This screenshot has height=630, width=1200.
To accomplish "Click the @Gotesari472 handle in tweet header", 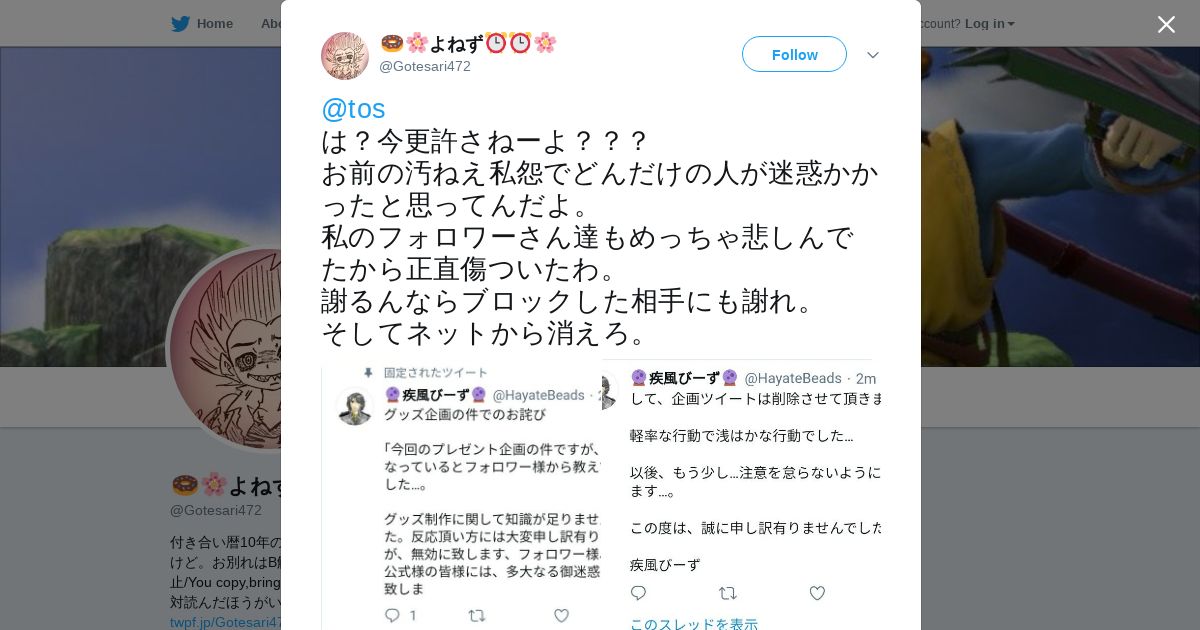I will coord(425,66).
